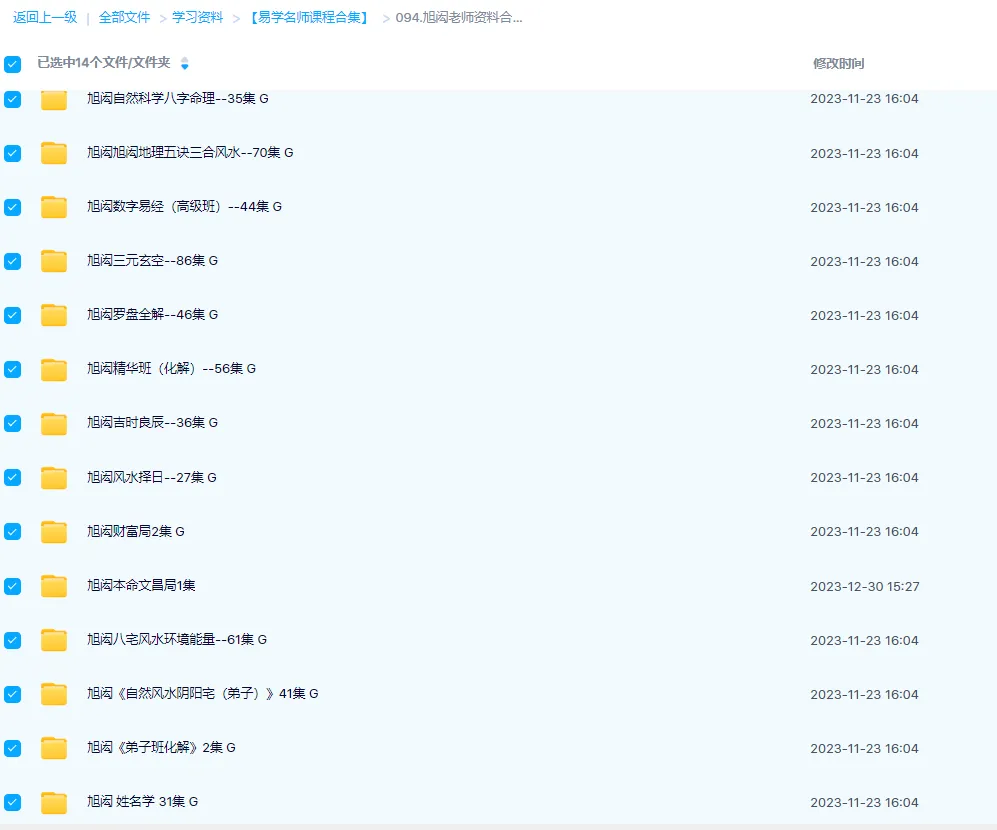Uncheck 旭闳《自然风水阴阳宅（弟子）》41集 checkbox
997x830 pixels.
pos(13,694)
